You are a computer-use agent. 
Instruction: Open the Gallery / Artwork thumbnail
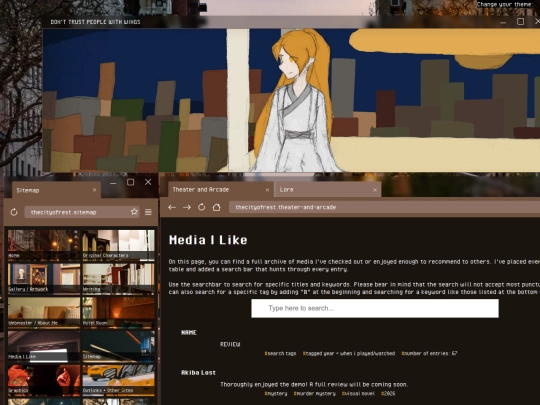click(x=44, y=279)
